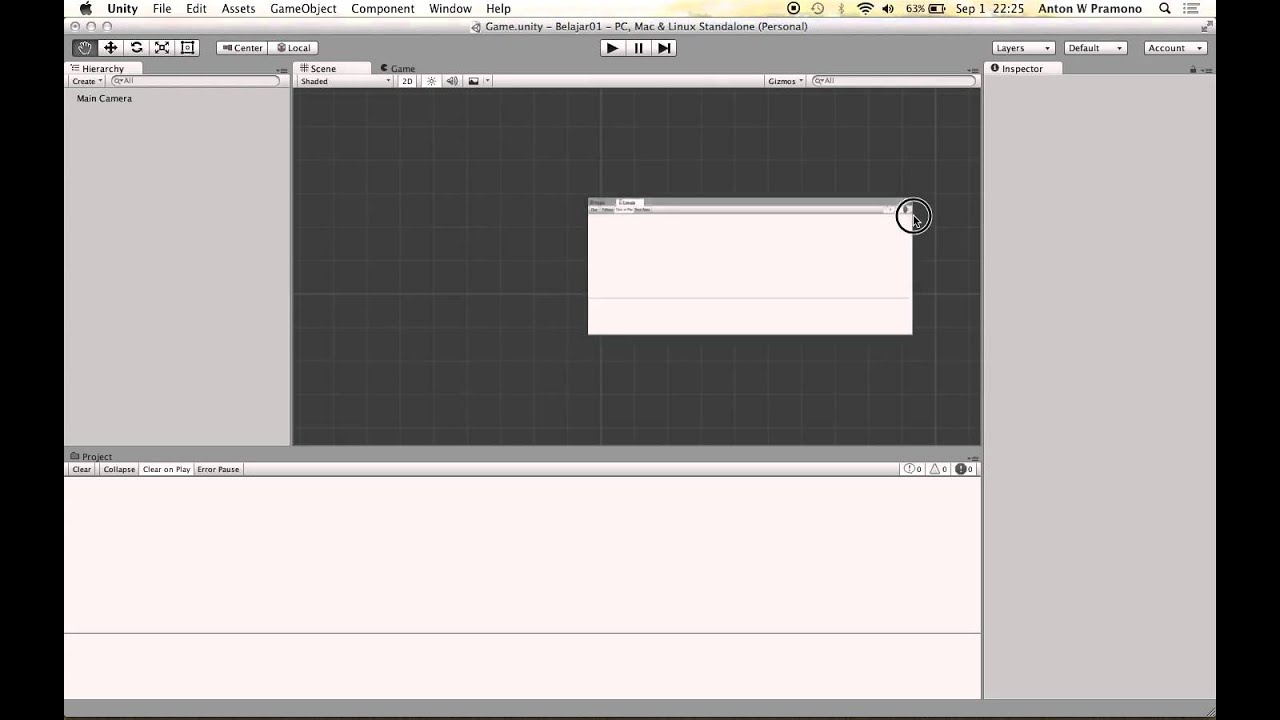Select the Scale tool
The width and height of the screenshot is (1280, 720).
pos(162,48)
